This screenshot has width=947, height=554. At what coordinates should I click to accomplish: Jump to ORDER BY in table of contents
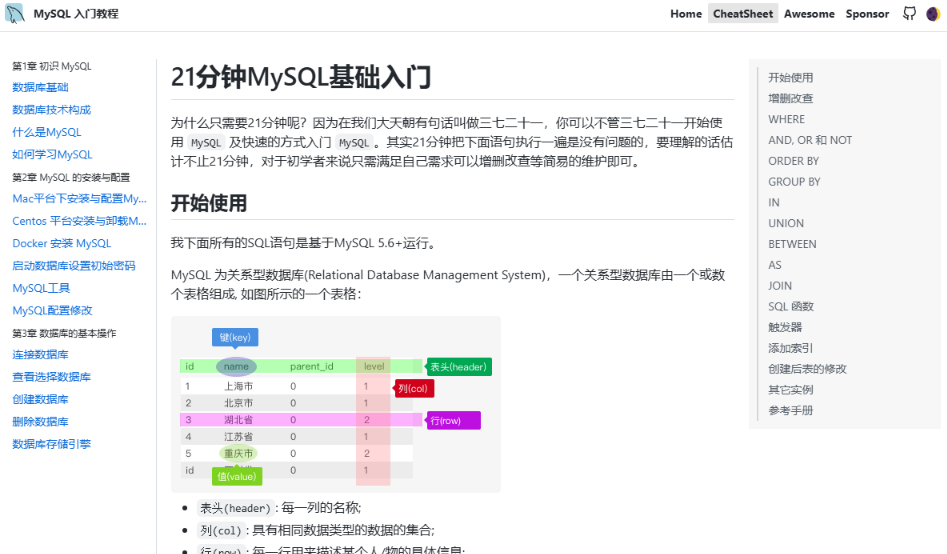click(794, 161)
